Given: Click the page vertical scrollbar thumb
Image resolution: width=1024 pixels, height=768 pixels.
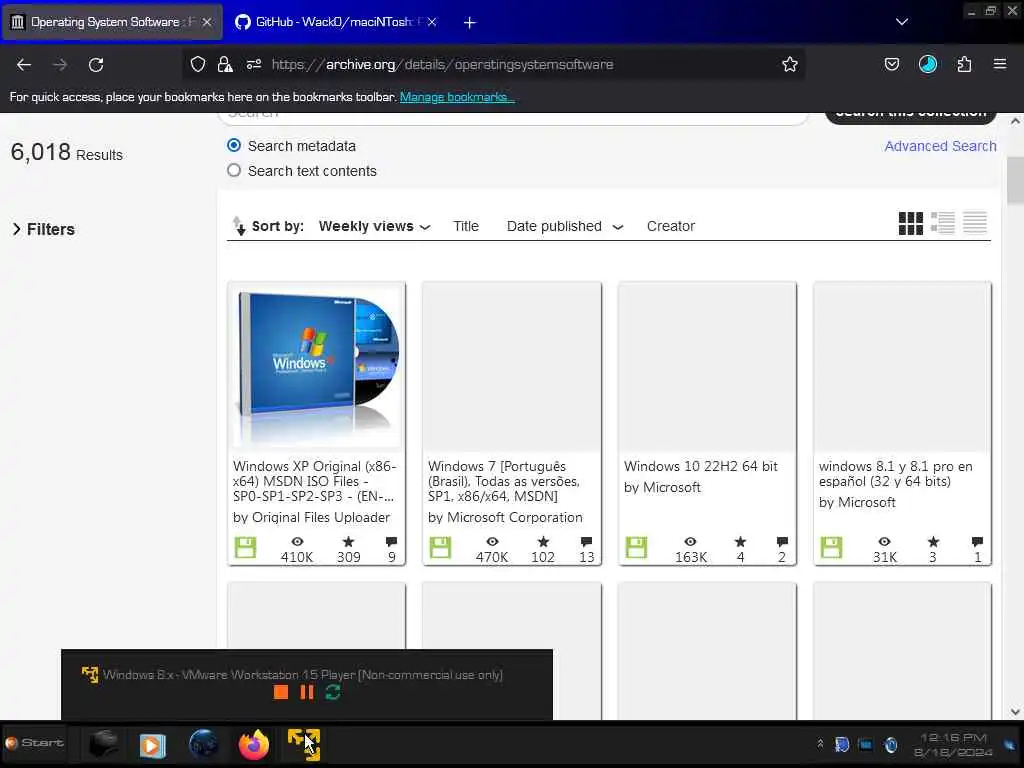Looking at the screenshot, I should pyautogui.click(x=1015, y=181).
